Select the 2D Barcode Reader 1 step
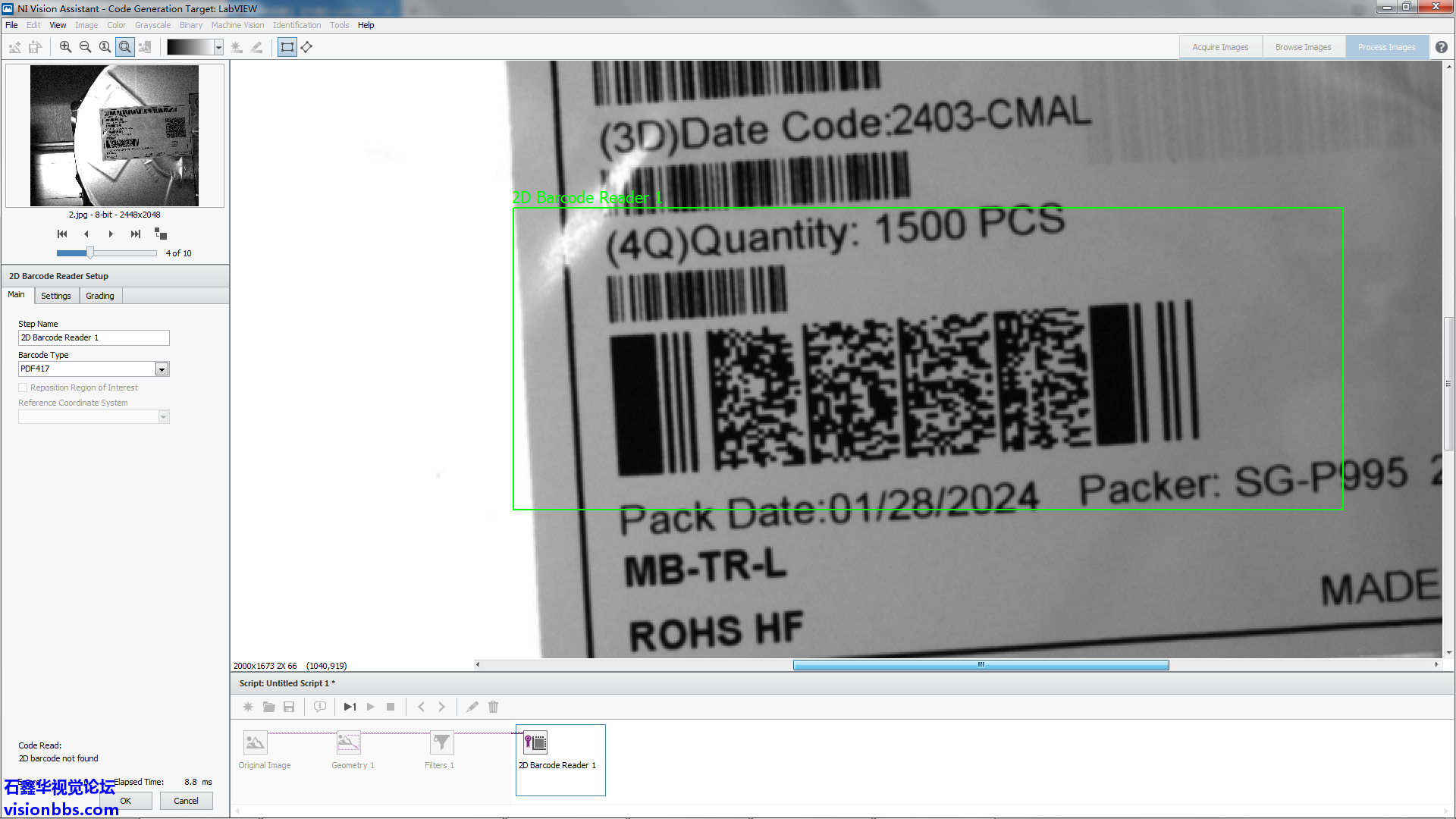The height and width of the screenshot is (819, 1456). (x=560, y=760)
